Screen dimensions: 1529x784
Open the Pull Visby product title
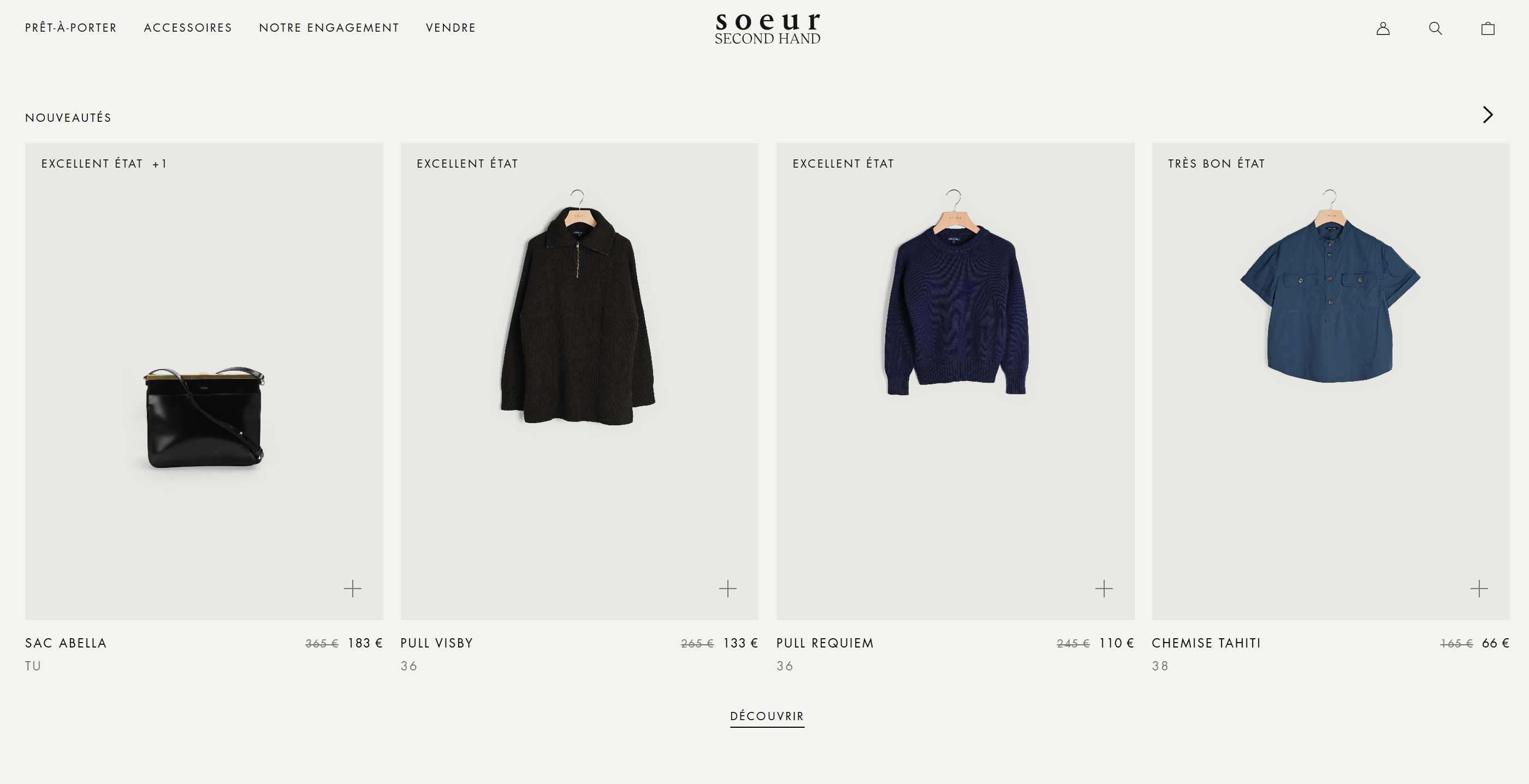coord(437,643)
